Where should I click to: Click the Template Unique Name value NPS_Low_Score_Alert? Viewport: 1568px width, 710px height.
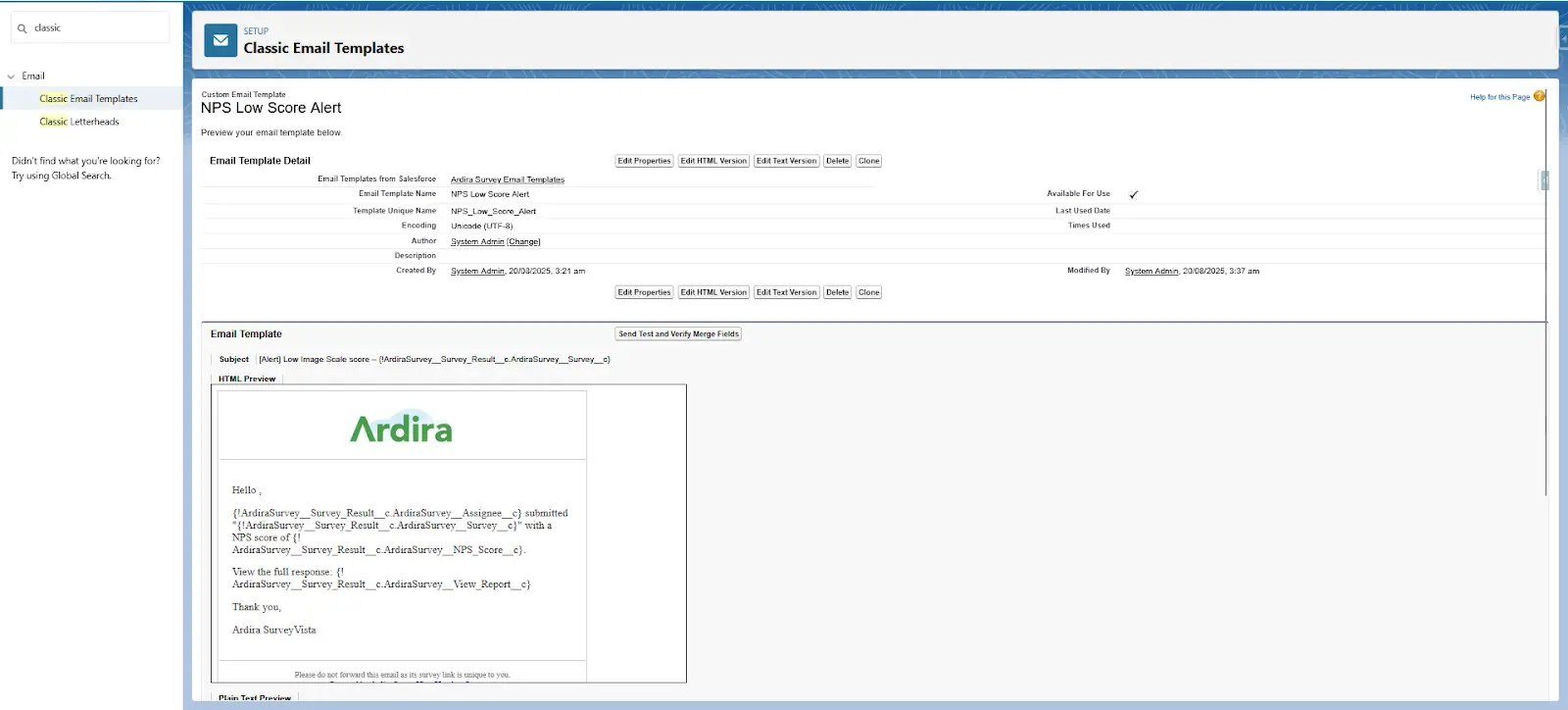coord(493,211)
